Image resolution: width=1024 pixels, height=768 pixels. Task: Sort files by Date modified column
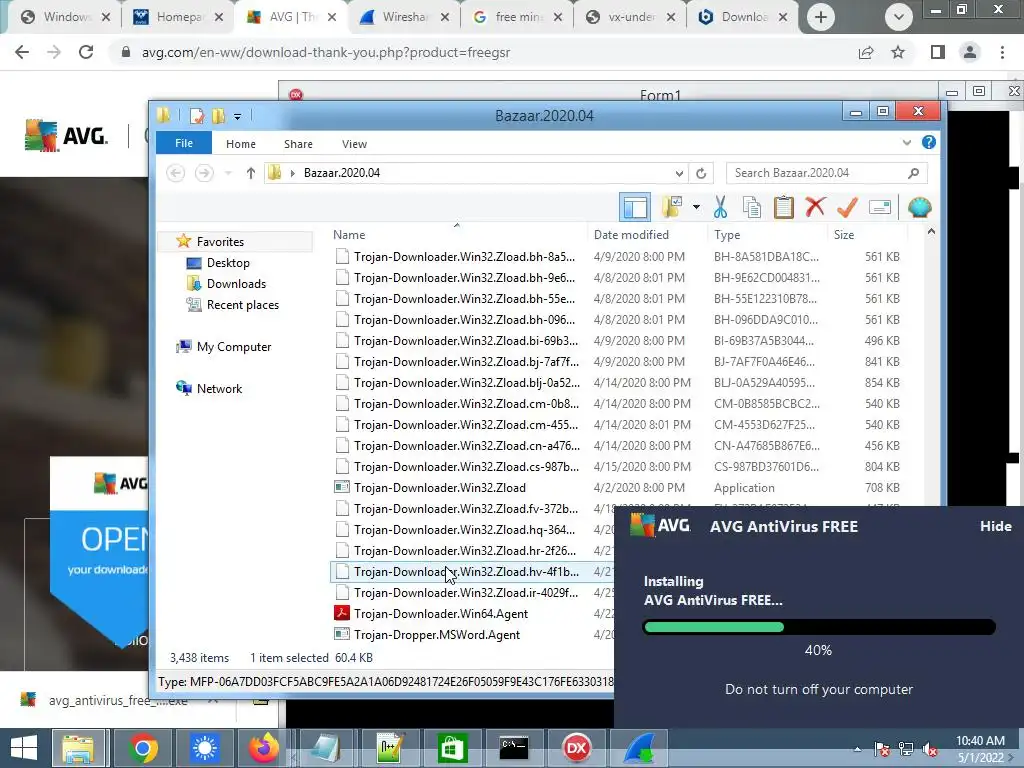(x=631, y=234)
